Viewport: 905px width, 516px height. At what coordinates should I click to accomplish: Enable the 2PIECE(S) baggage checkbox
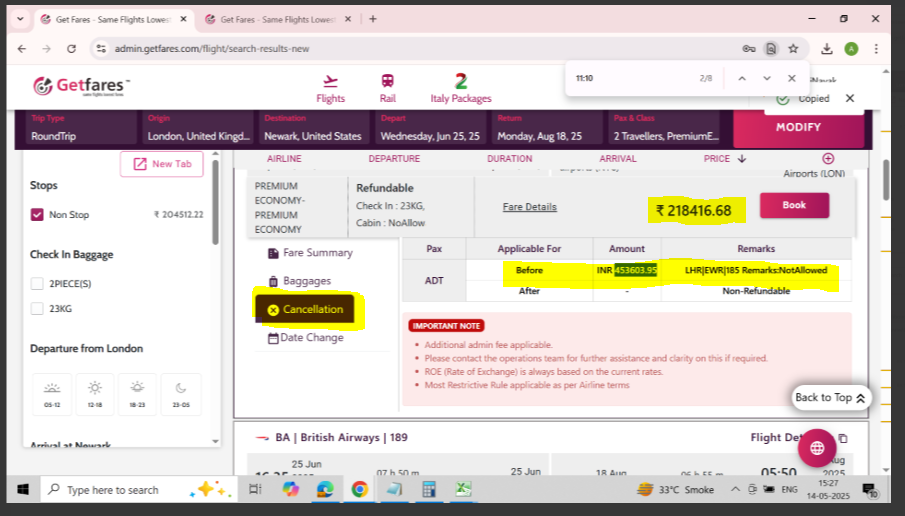click(37, 283)
